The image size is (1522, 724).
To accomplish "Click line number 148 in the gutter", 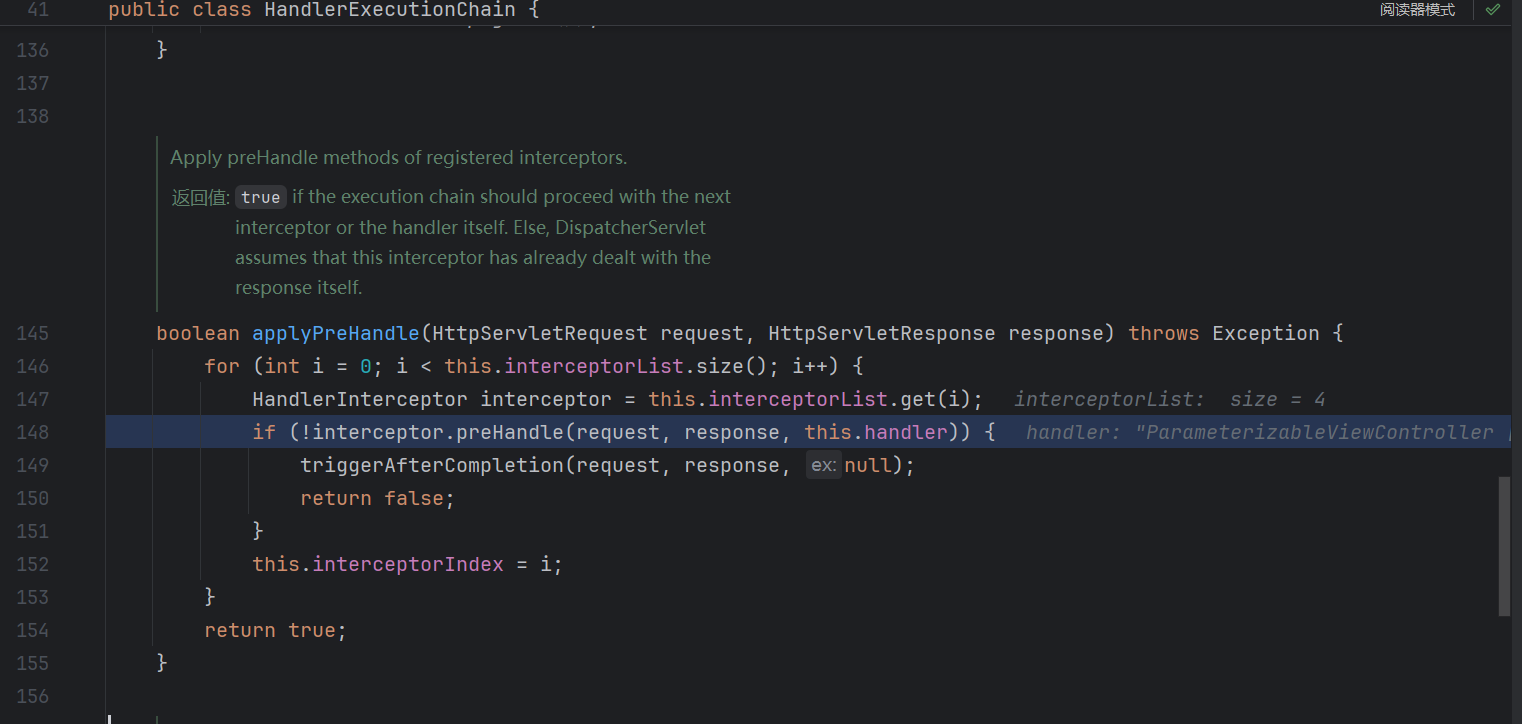I will coord(32,432).
